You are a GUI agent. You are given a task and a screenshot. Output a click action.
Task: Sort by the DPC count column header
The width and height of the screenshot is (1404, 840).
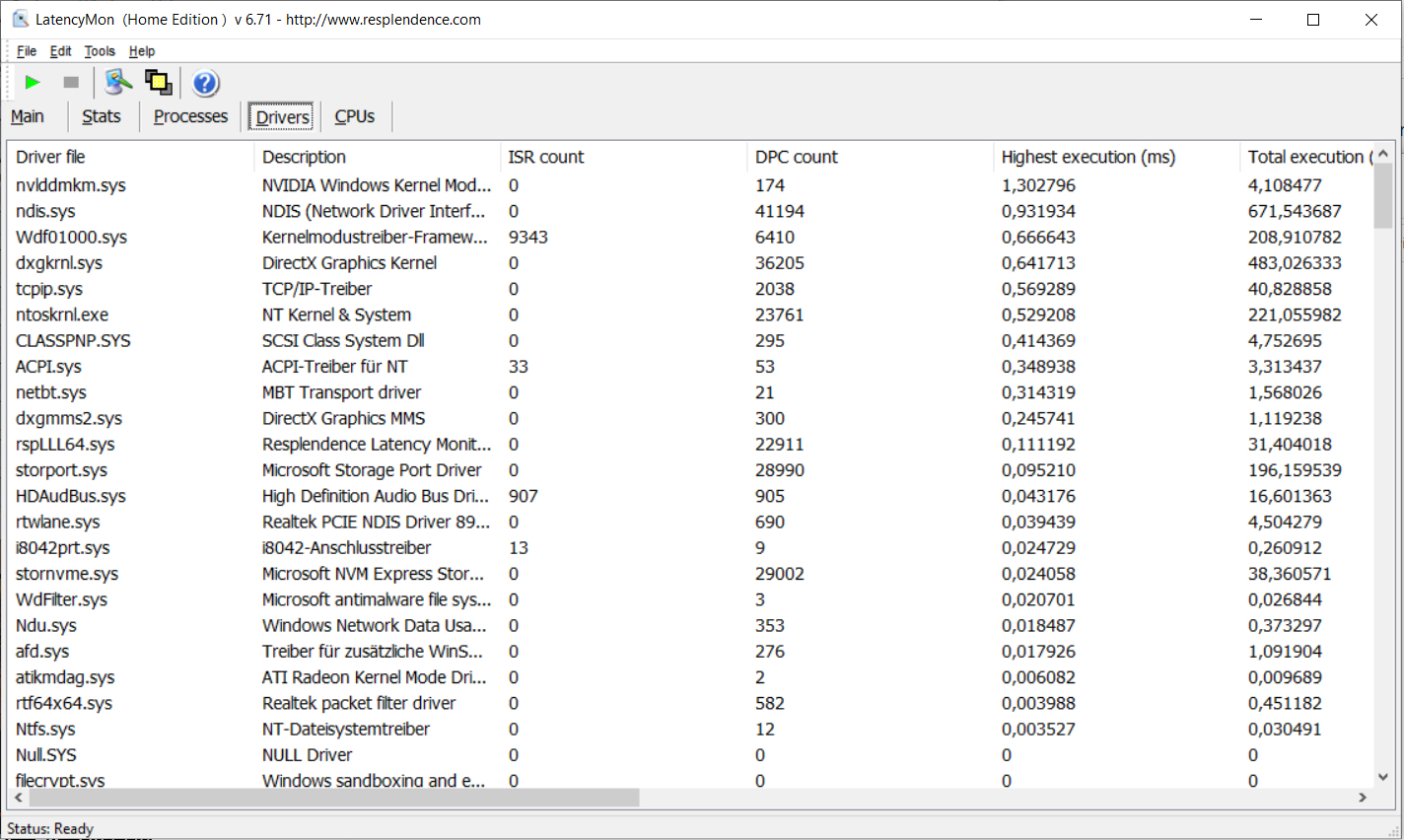click(870, 157)
